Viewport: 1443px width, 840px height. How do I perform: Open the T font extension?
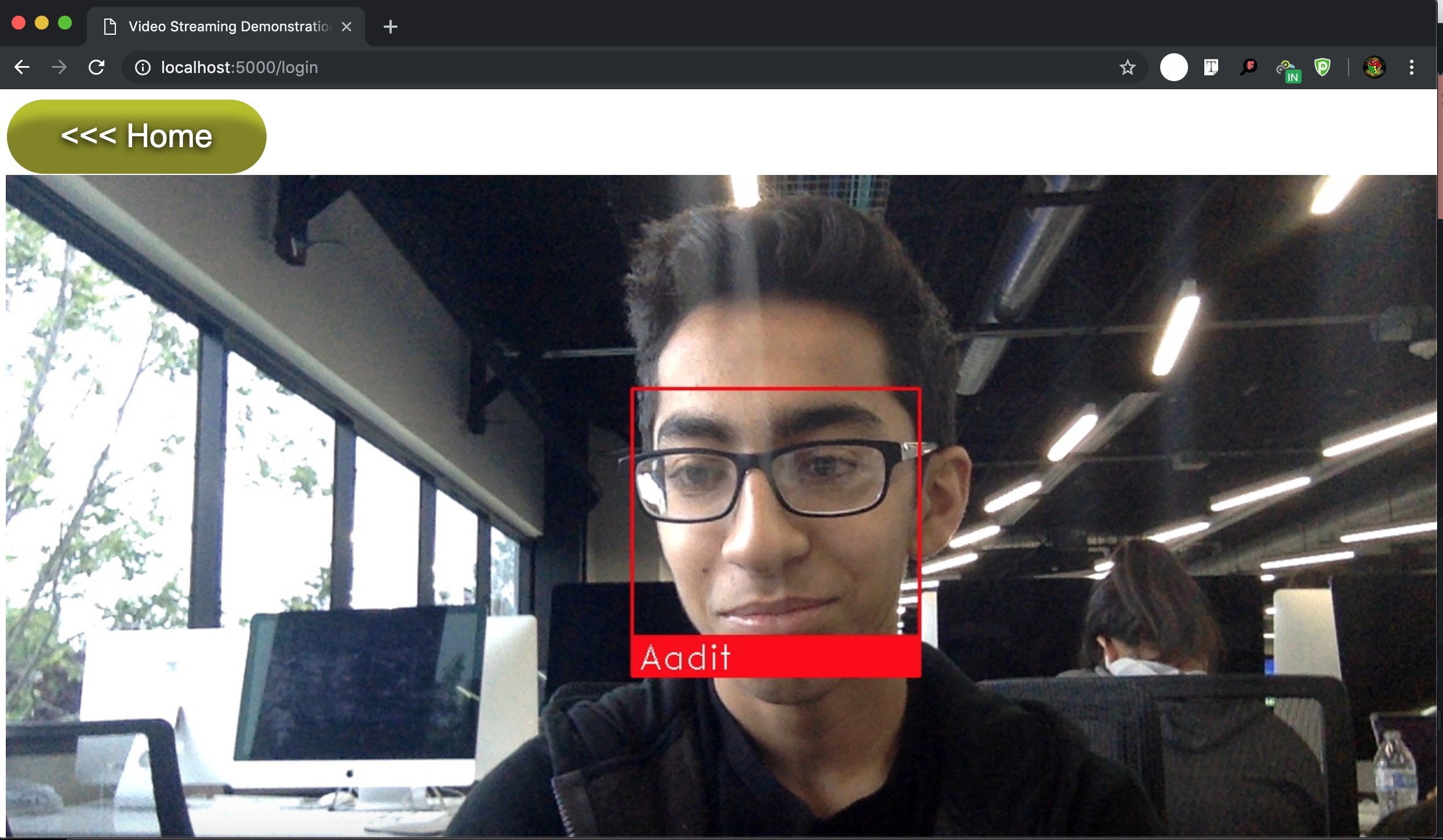point(1211,67)
